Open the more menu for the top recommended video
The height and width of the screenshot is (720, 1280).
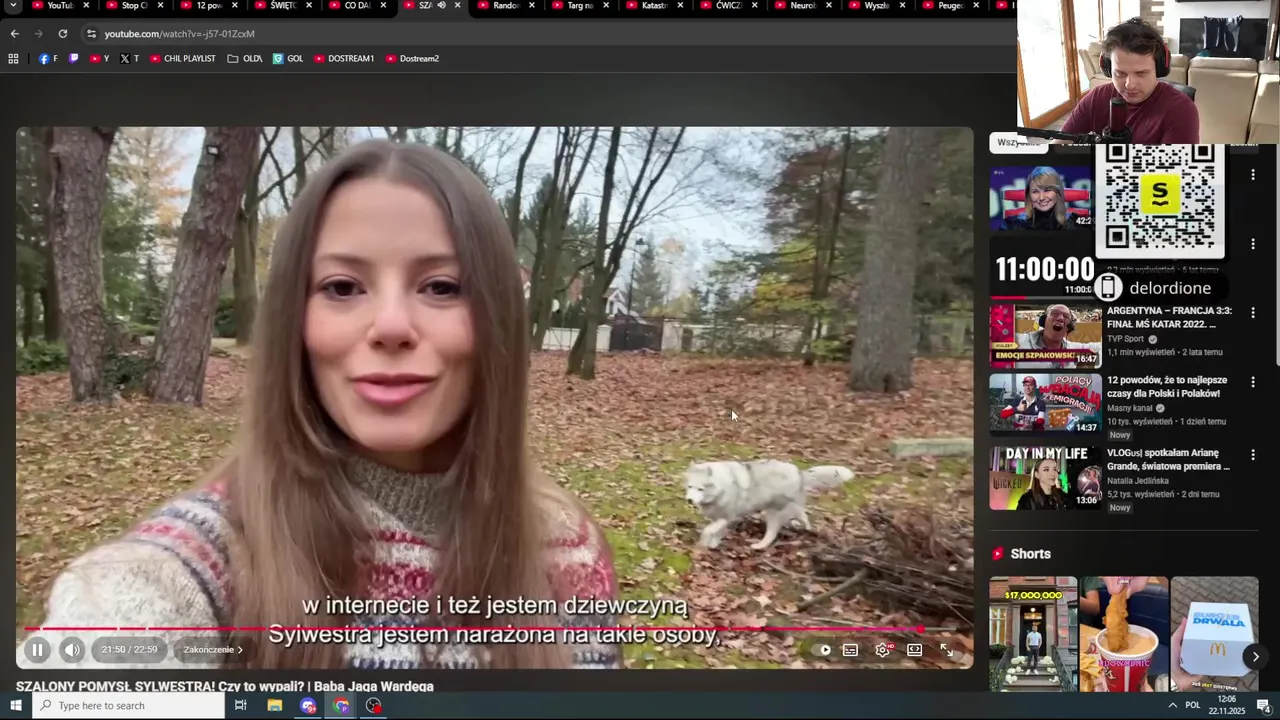coord(1253,175)
